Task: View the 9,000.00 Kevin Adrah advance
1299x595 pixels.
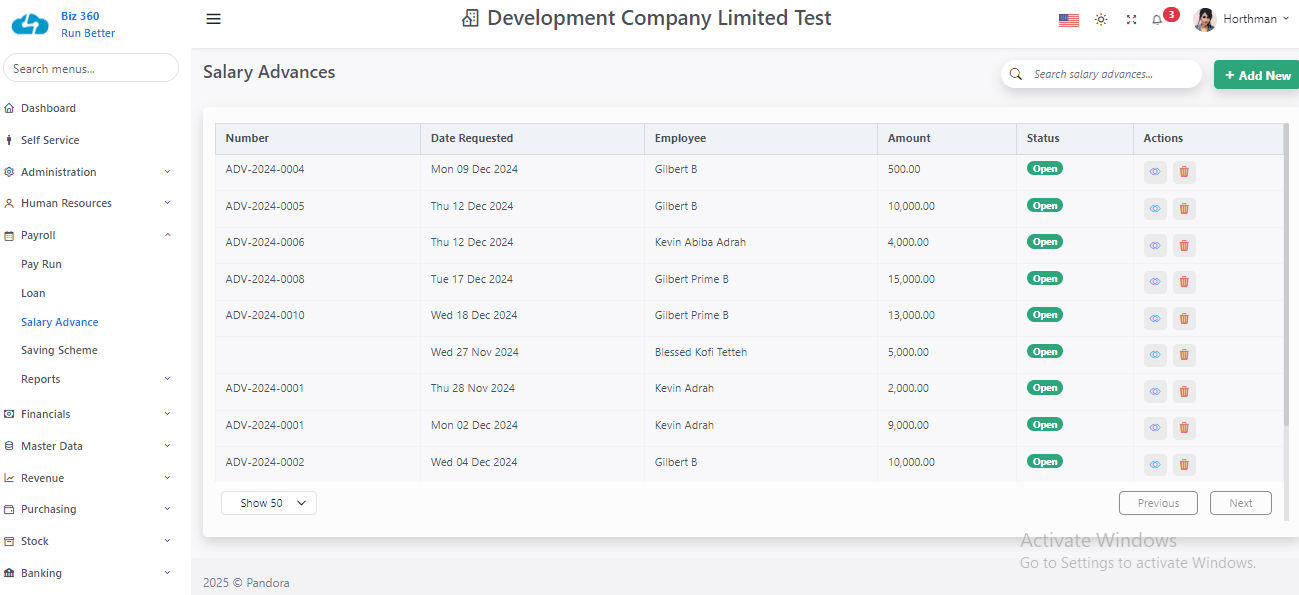Action: 1155,428
